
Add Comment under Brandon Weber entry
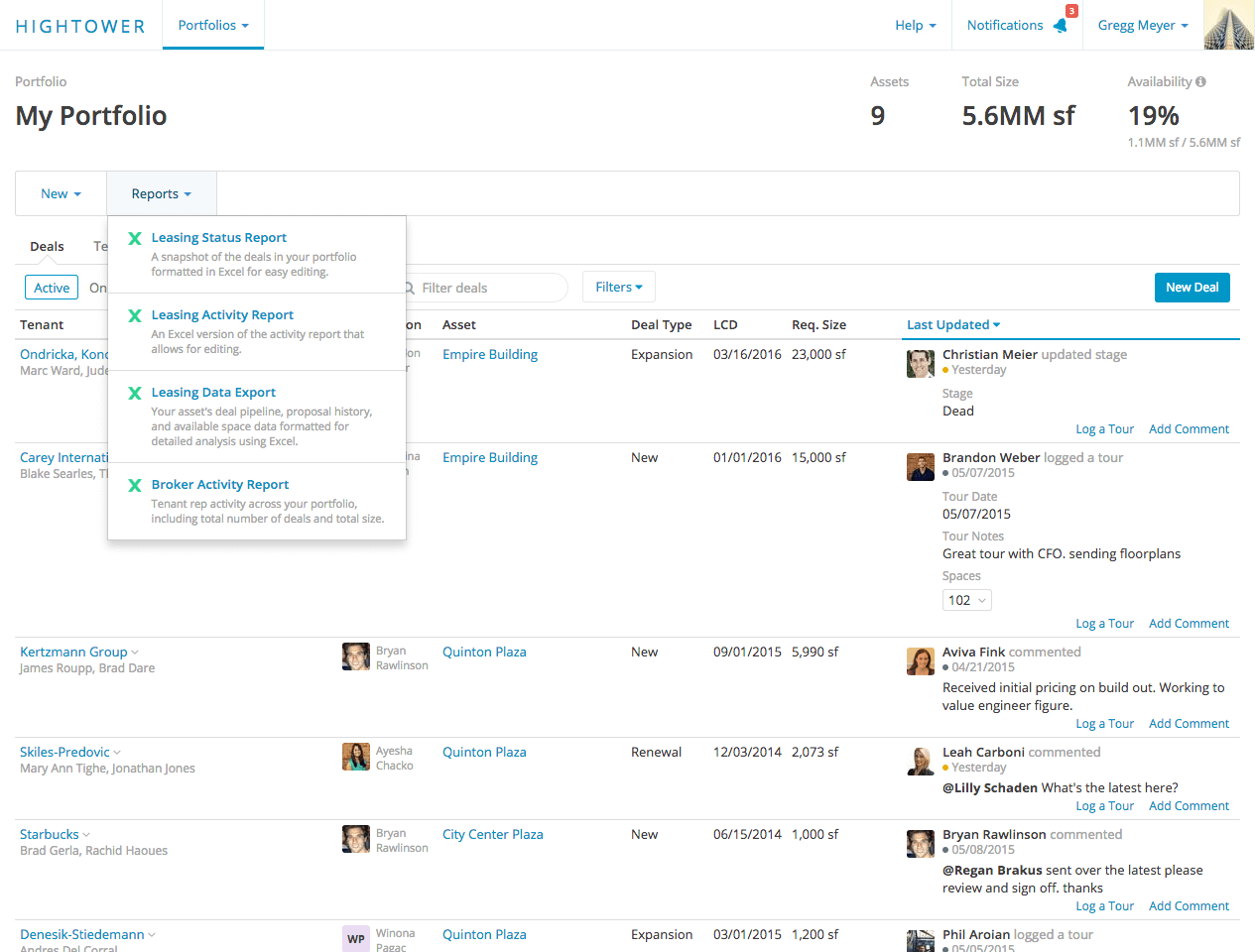pyautogui.click(x=1189, y=623)
